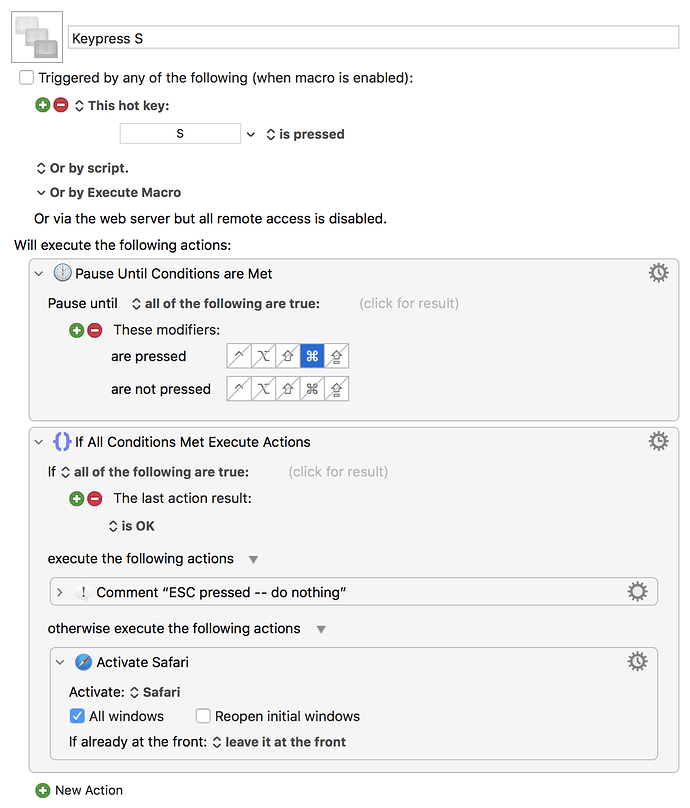Viewport: 690px width, 808px height.
Task: Remove trigger with red minus beside hot key
Action: (61, 105)
